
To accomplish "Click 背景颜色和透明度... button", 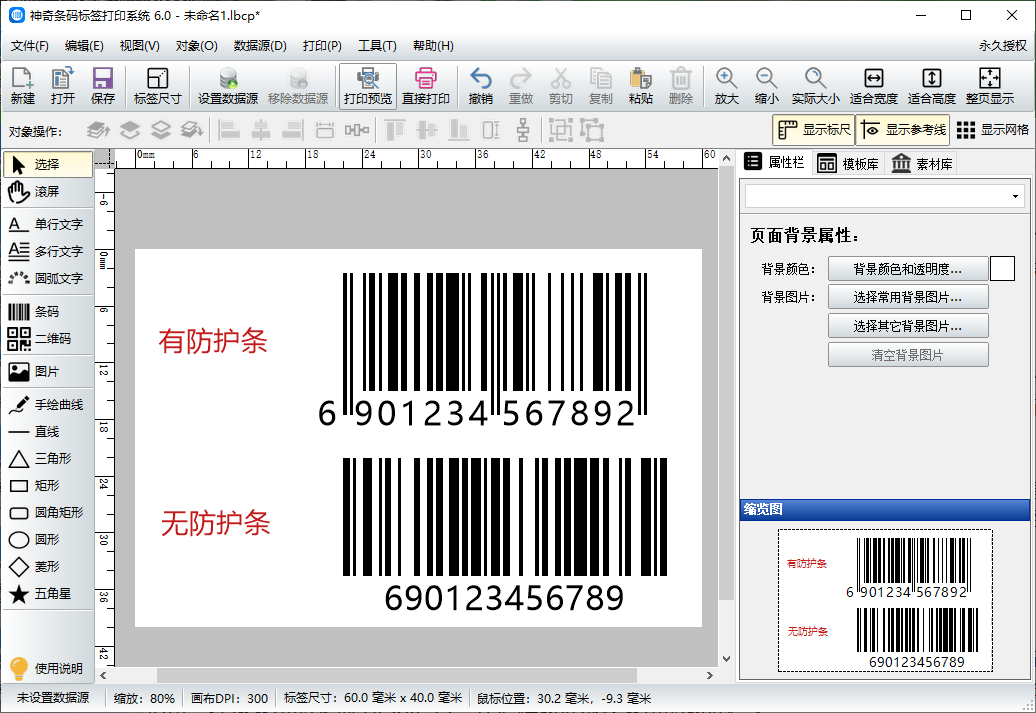I will pos(908,269).
